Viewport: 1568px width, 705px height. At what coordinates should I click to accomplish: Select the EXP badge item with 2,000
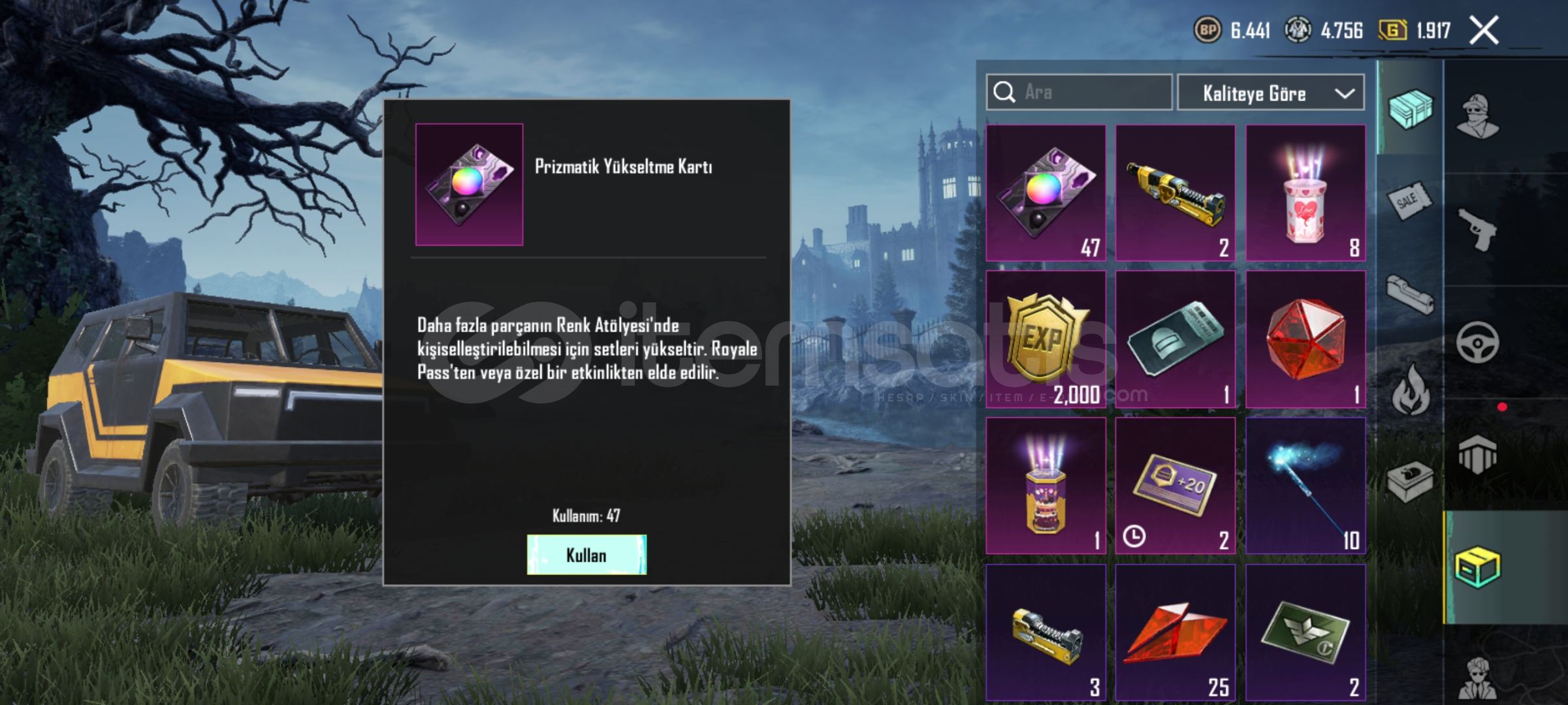point(1046,339)
